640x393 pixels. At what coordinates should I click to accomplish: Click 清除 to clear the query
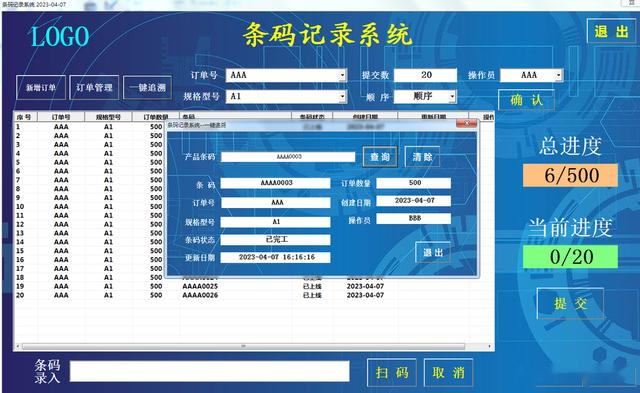point(422,157)
